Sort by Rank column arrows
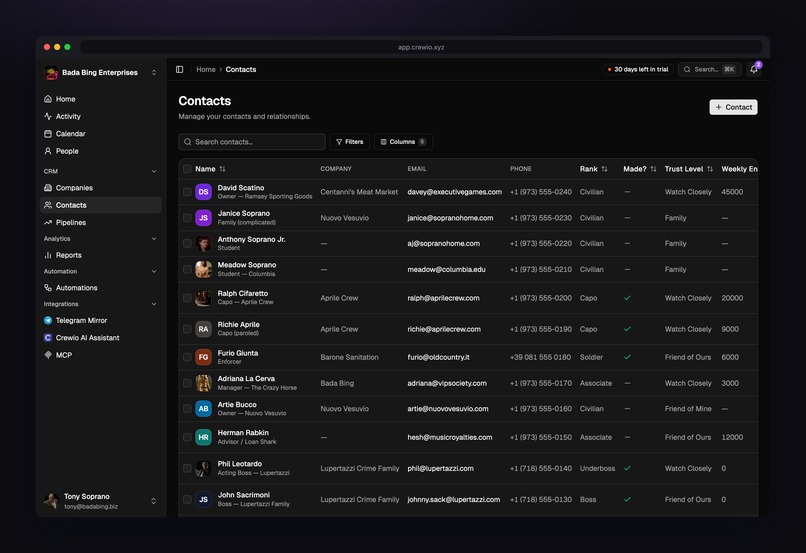 [604, 169]
